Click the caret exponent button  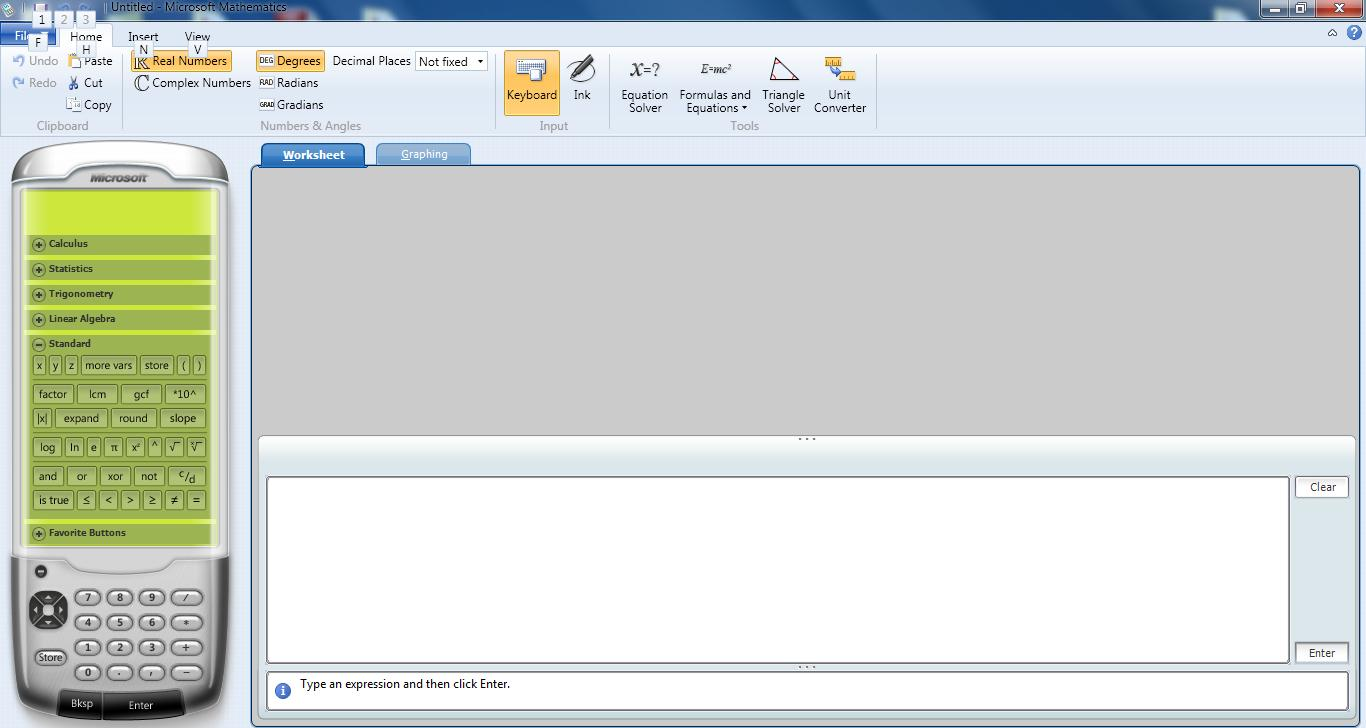[x=155, y=447]
